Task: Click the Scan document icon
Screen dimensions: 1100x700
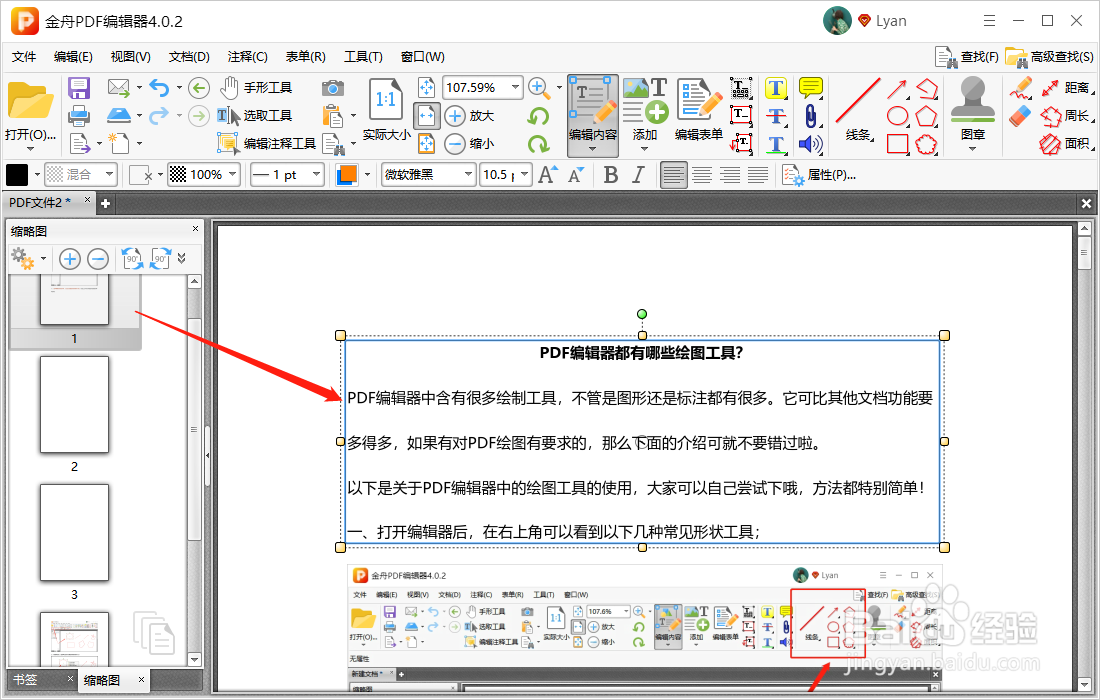Action: (x=119, y=115)
